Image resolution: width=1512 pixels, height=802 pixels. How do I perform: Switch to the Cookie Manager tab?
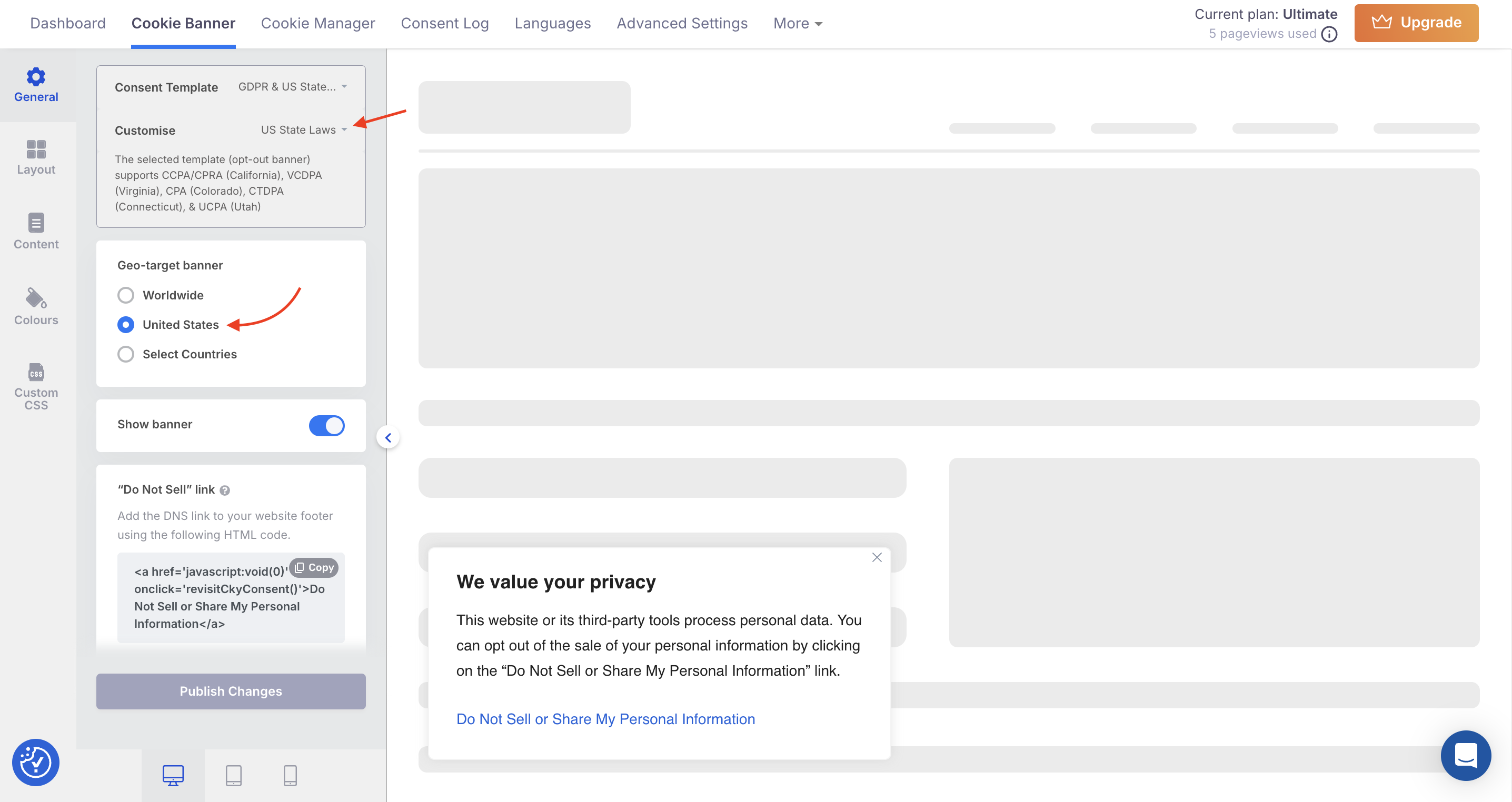(317, 24)
